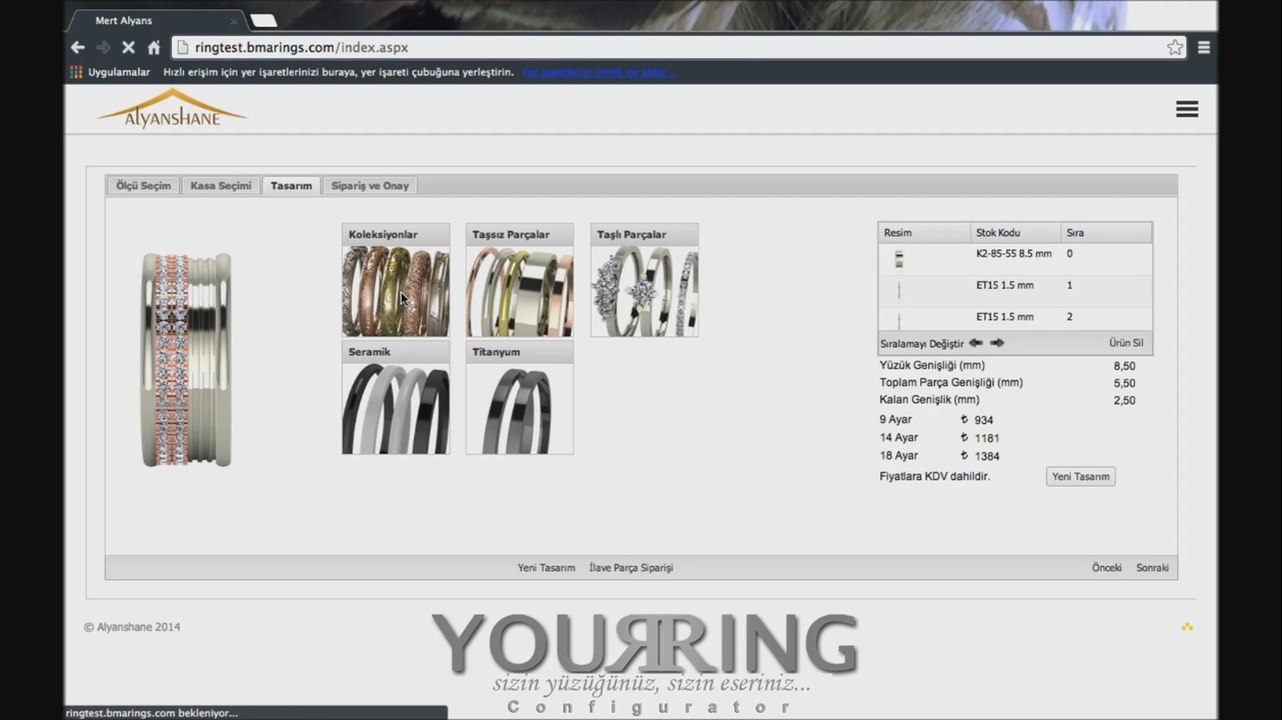The image size is (1282, 720).
Task: Switch to the Ölçü Seçim tab
Action: pos(143,186)
